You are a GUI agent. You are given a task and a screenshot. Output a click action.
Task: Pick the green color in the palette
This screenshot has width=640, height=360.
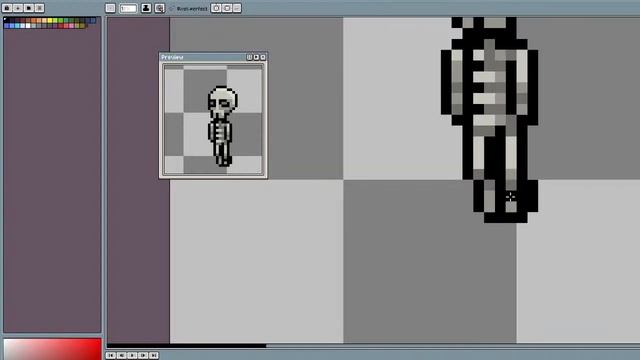pyautogui.click(x=60, y=20)
